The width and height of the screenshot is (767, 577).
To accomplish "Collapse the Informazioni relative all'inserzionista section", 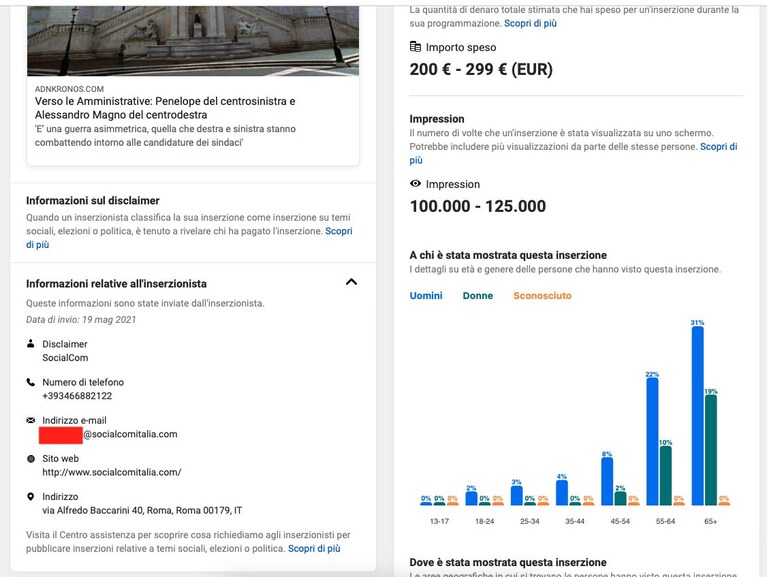I will point(351,282).
